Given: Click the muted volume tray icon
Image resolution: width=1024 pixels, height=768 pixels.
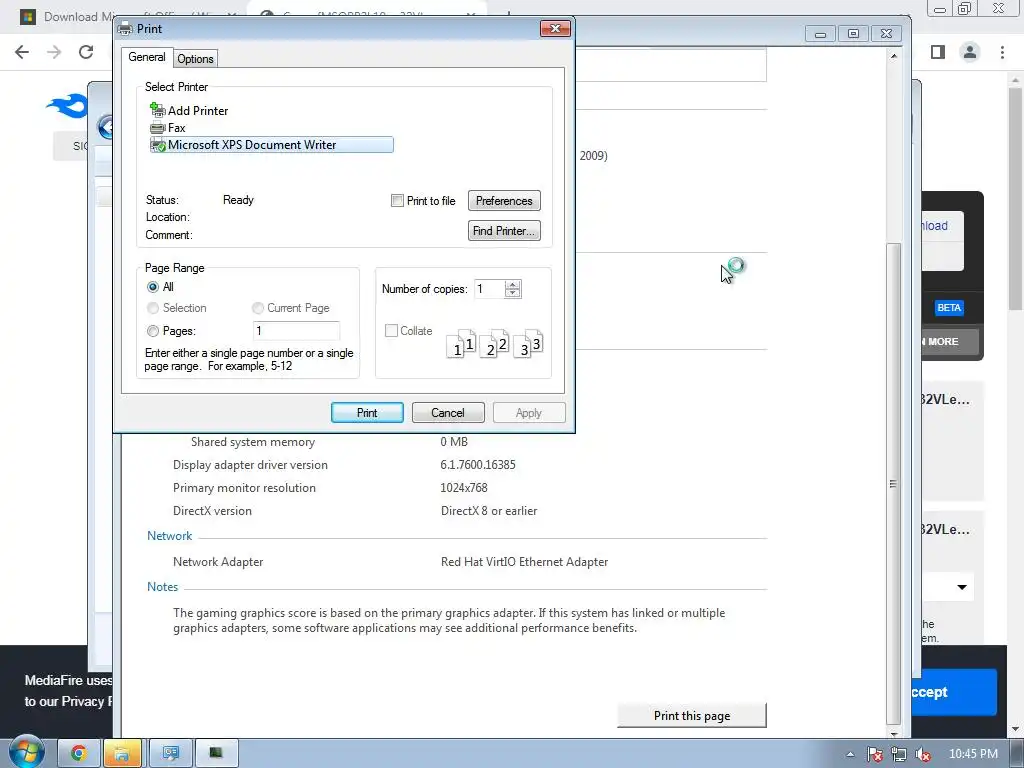Looking at the screenshot, I should click(923, 754).
